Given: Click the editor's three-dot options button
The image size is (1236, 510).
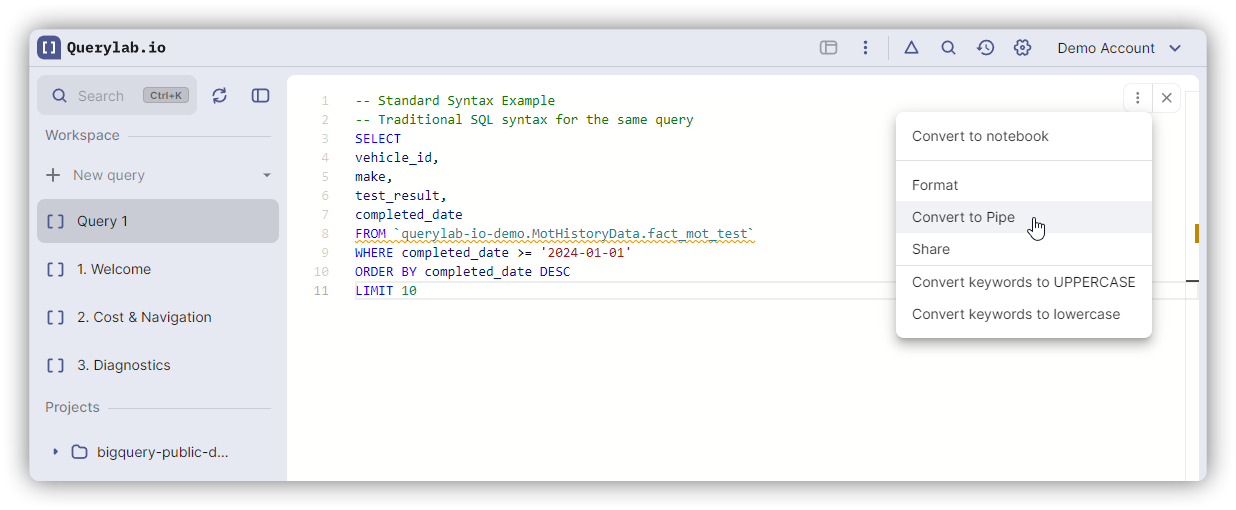Looking at the screenshot, I should (x=1137, y=98).
